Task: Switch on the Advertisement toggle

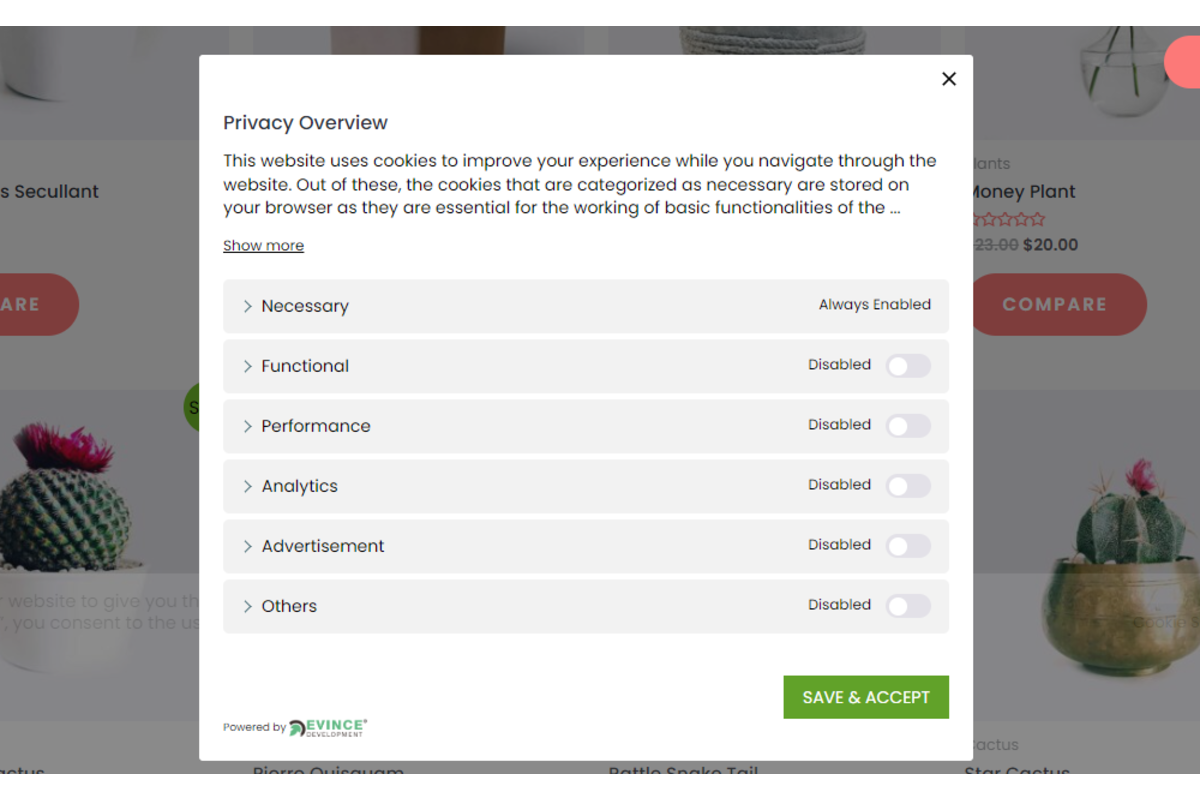Action: (x=908, y=546)
